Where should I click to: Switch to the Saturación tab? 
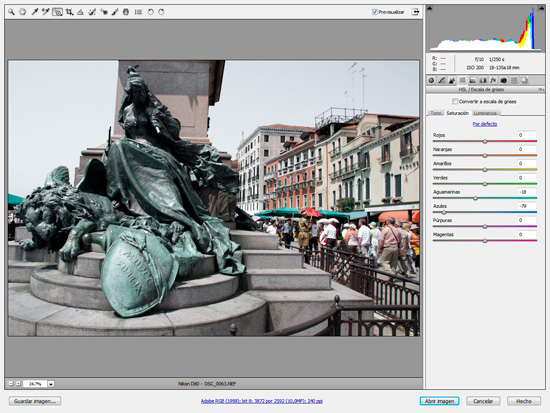coord(457,113)
